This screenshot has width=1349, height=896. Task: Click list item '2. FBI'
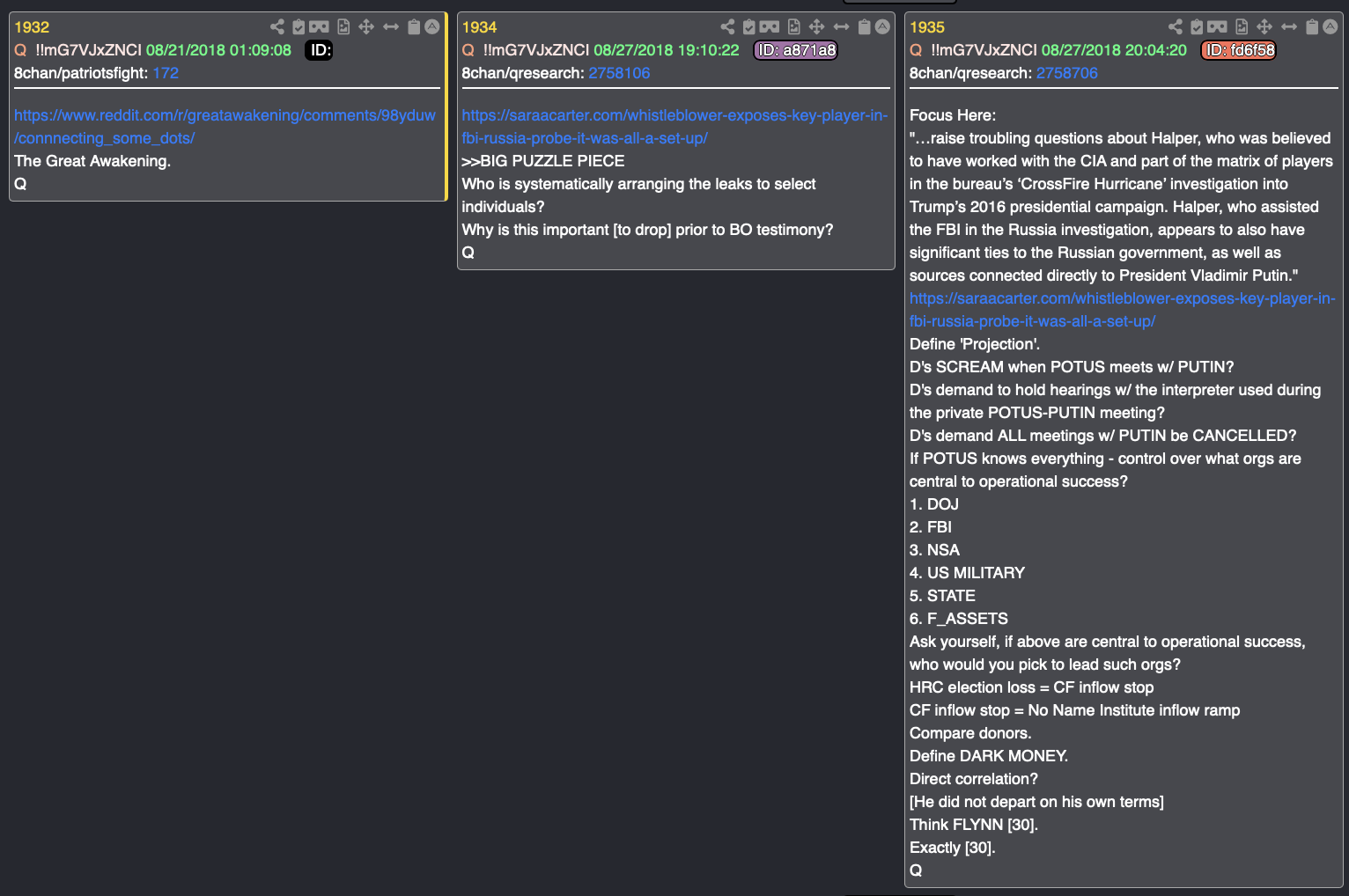click(x=931, y=527)
